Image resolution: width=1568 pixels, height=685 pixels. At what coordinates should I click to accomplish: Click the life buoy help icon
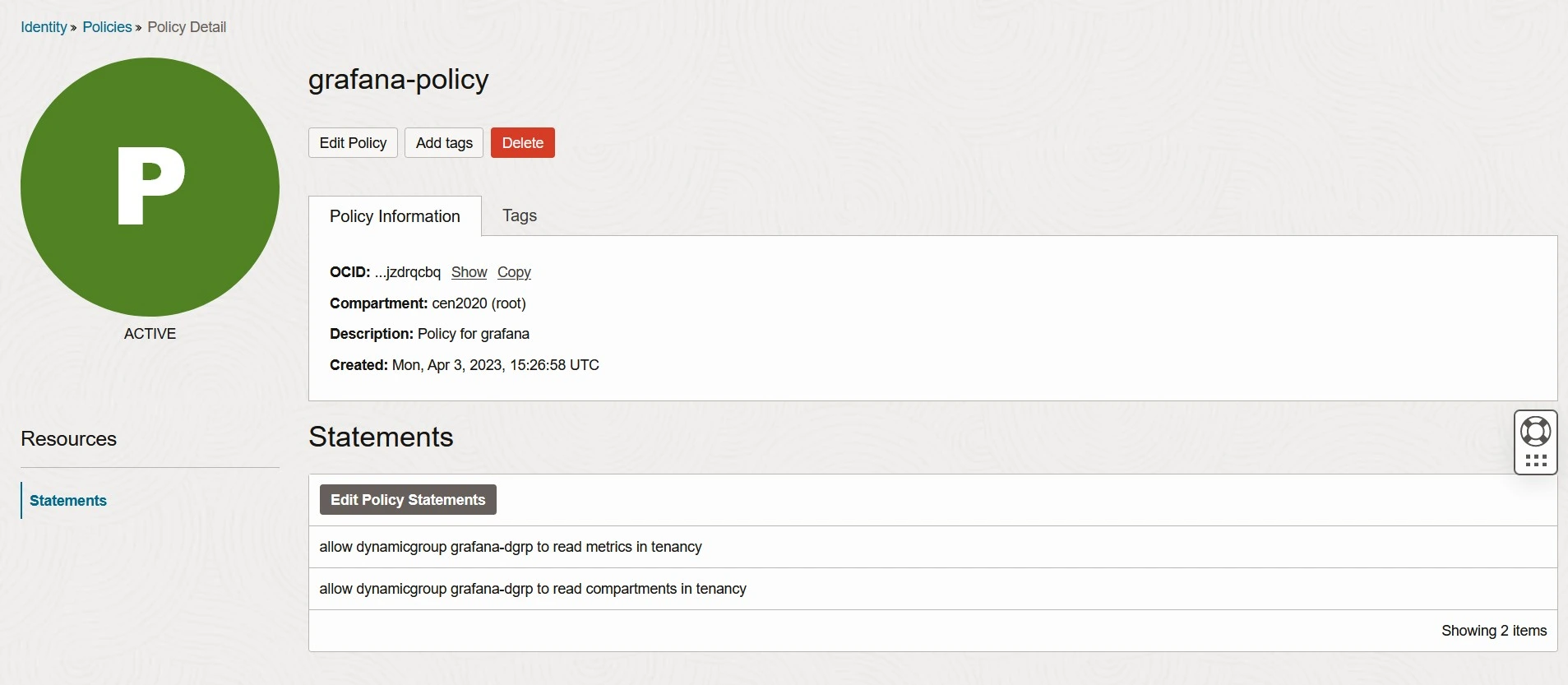pos(1535,431)
